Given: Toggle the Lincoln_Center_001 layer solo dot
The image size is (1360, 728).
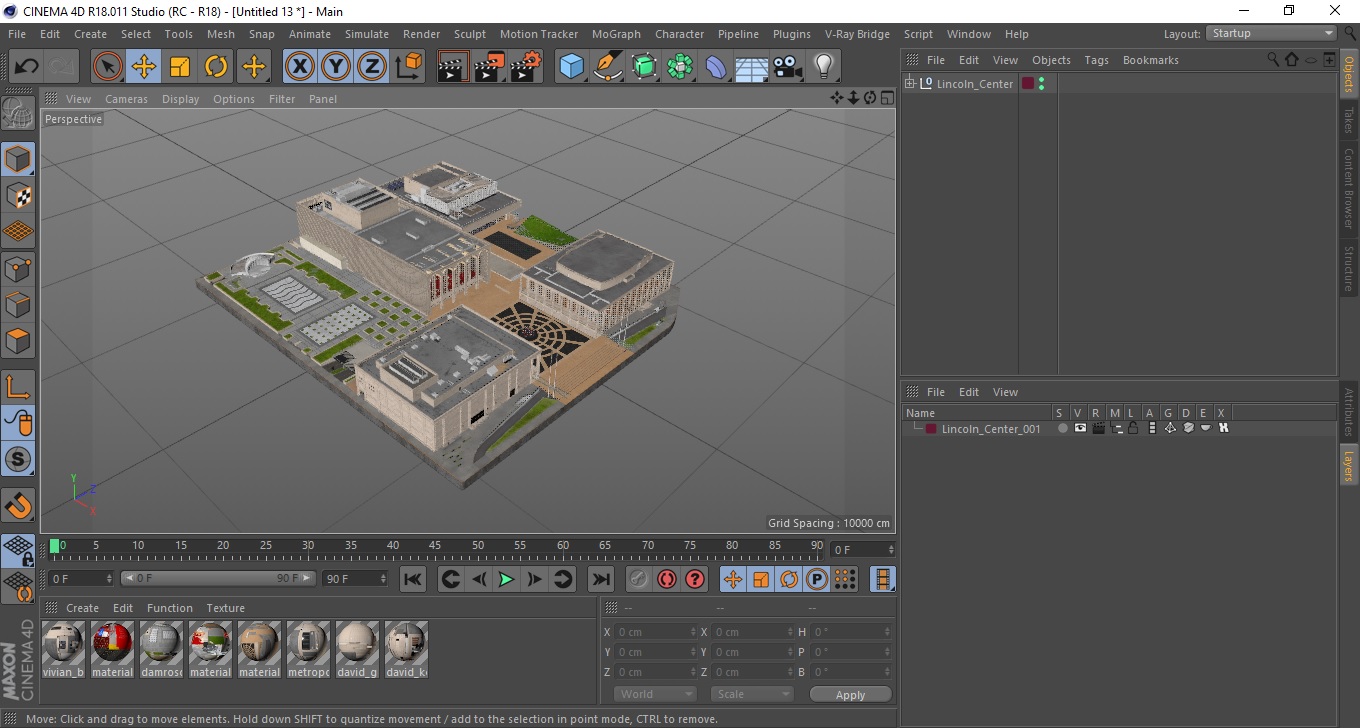Looking at the screenshot, I should tap(1062, 429).
